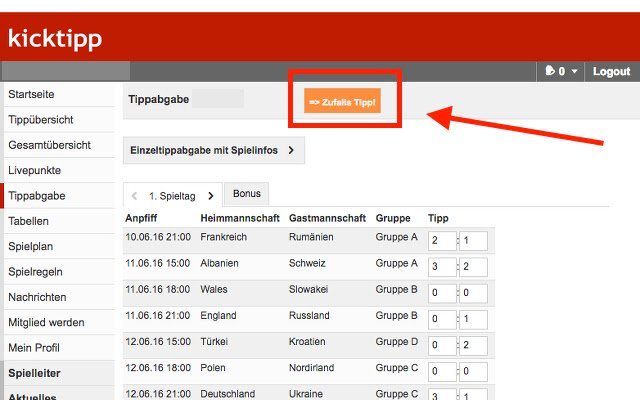Click away score field for England–Russland
The width and height of the screenshot is (640, 400).
pos(473,319)
